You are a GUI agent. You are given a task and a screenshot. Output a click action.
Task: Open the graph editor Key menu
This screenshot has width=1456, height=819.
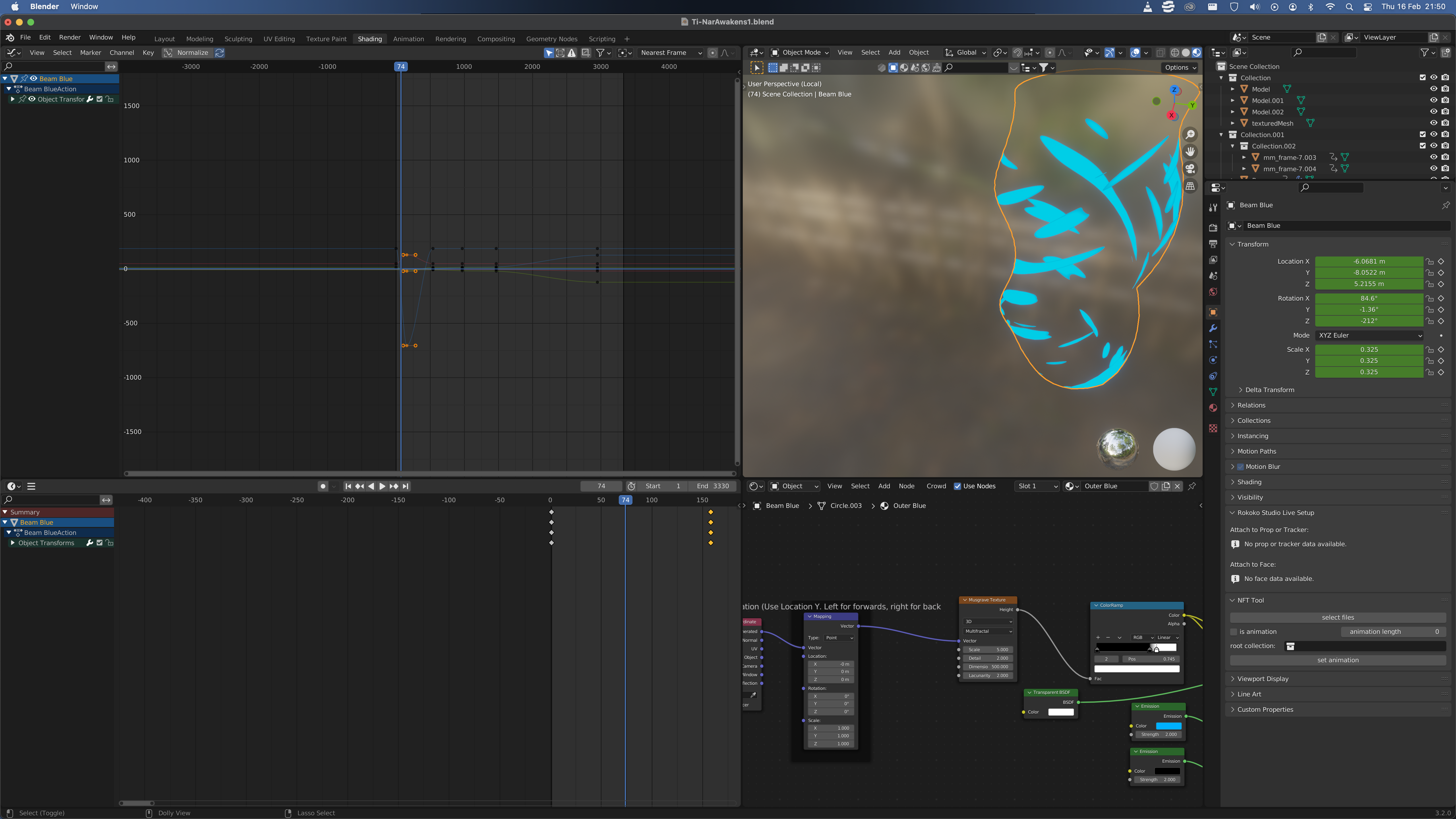[148, 53]
